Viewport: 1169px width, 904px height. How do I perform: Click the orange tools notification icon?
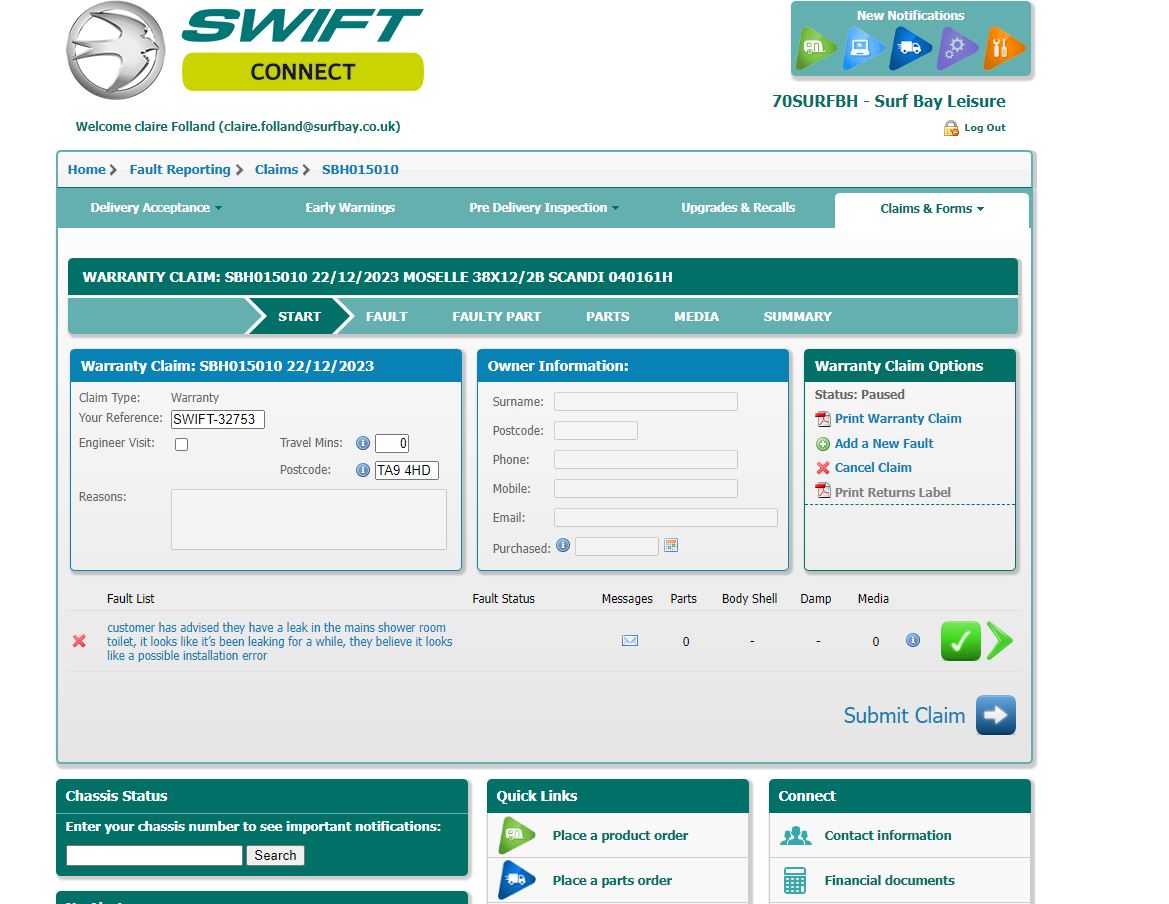1003,48
